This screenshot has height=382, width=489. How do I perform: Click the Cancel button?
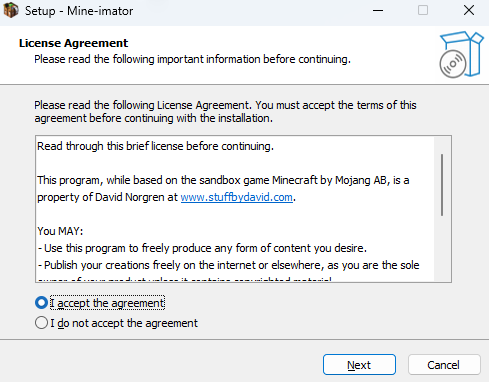(x=444, y=365)
